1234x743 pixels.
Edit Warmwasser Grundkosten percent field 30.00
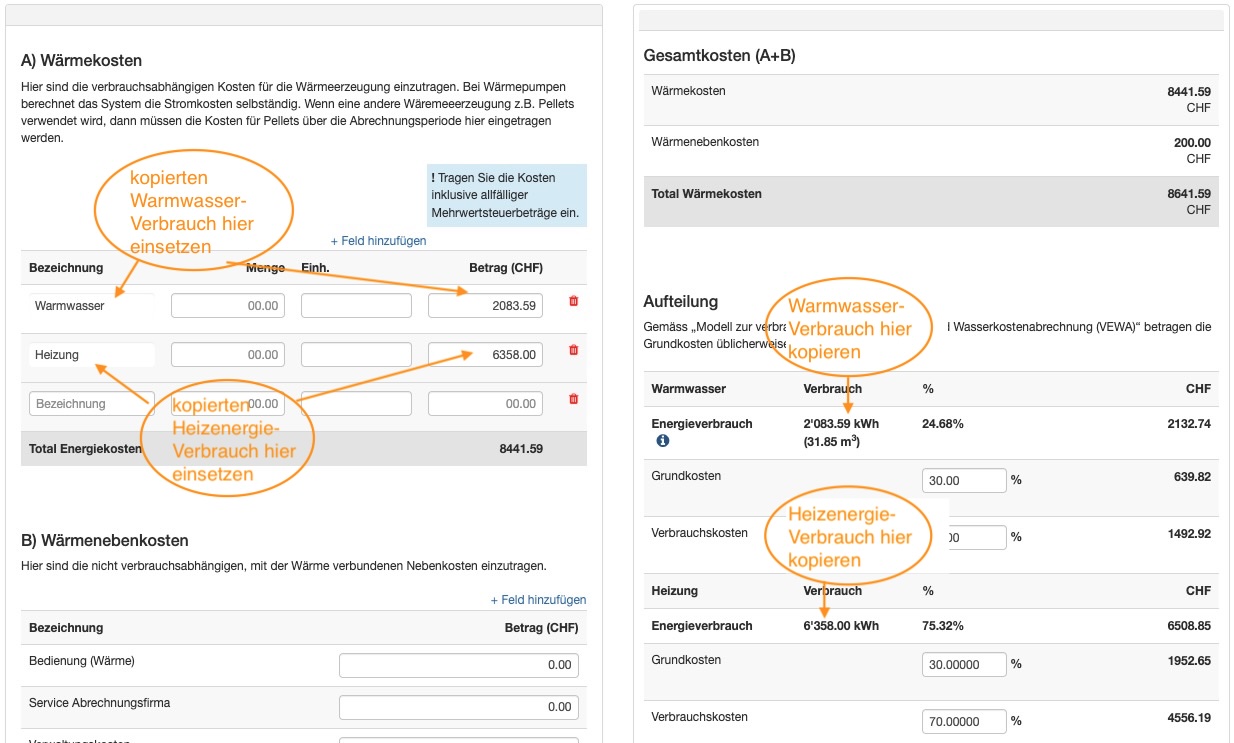pyautogui.click(x=963, y=480)
